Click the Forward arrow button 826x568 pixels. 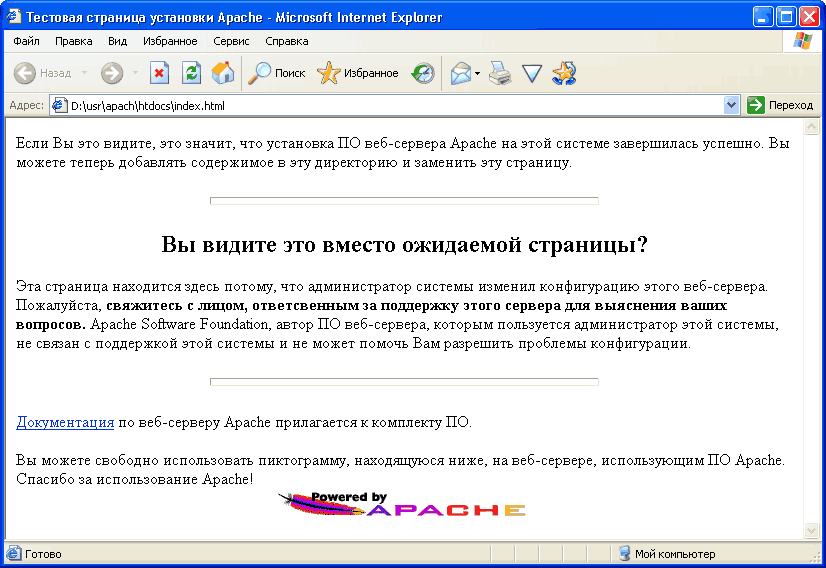[112, 73]
